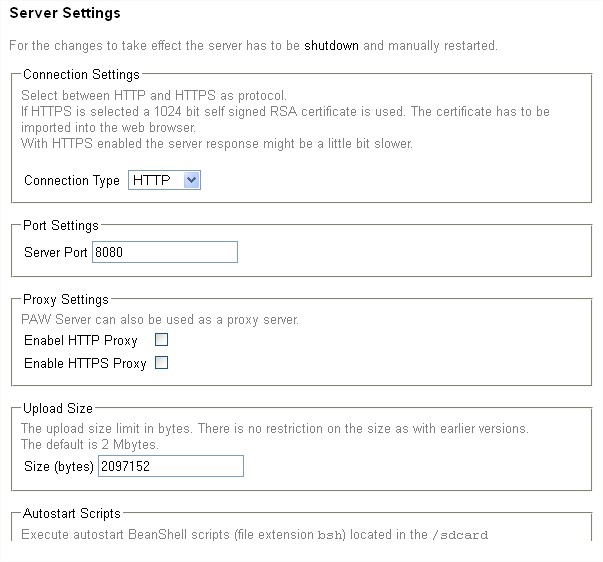Click the Connection Settings group title

pos(81,74)
